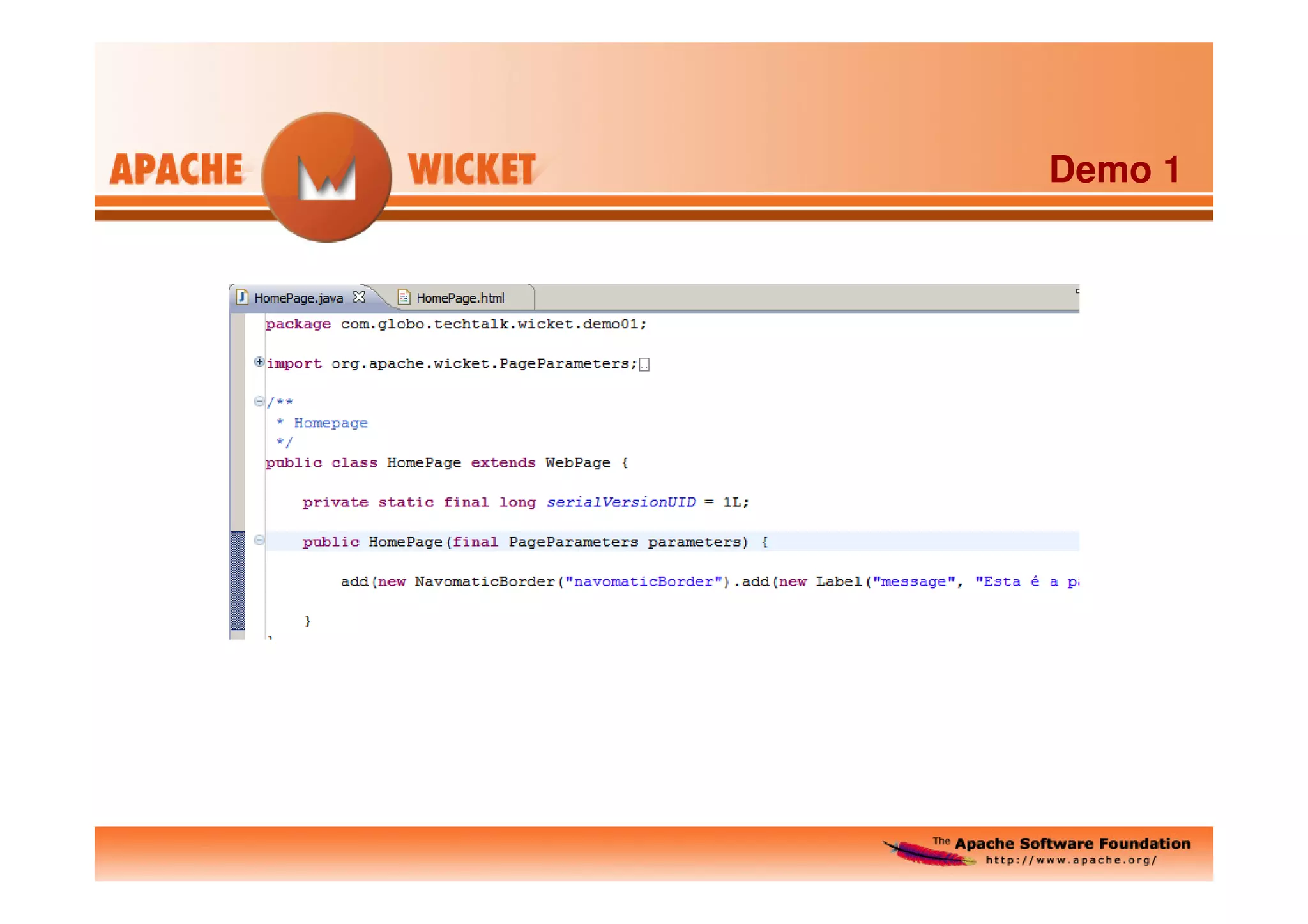Click the Java file icon on HomePage.java tab

tap(242, 298)
